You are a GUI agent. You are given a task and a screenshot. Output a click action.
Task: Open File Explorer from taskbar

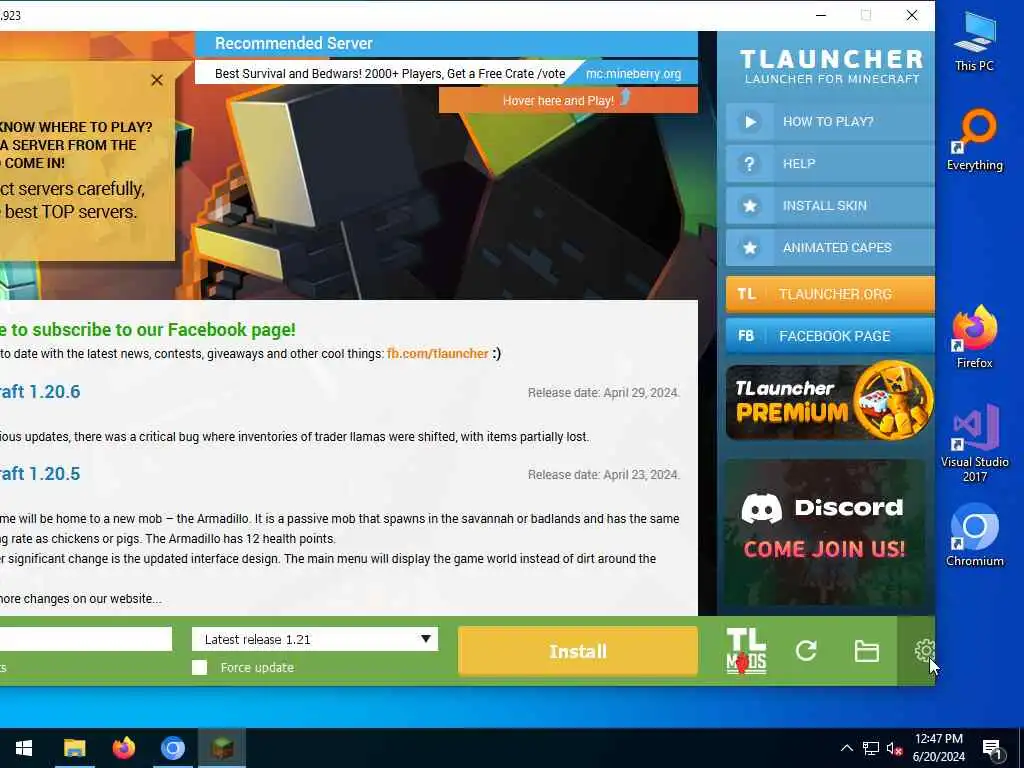(74, 748)
